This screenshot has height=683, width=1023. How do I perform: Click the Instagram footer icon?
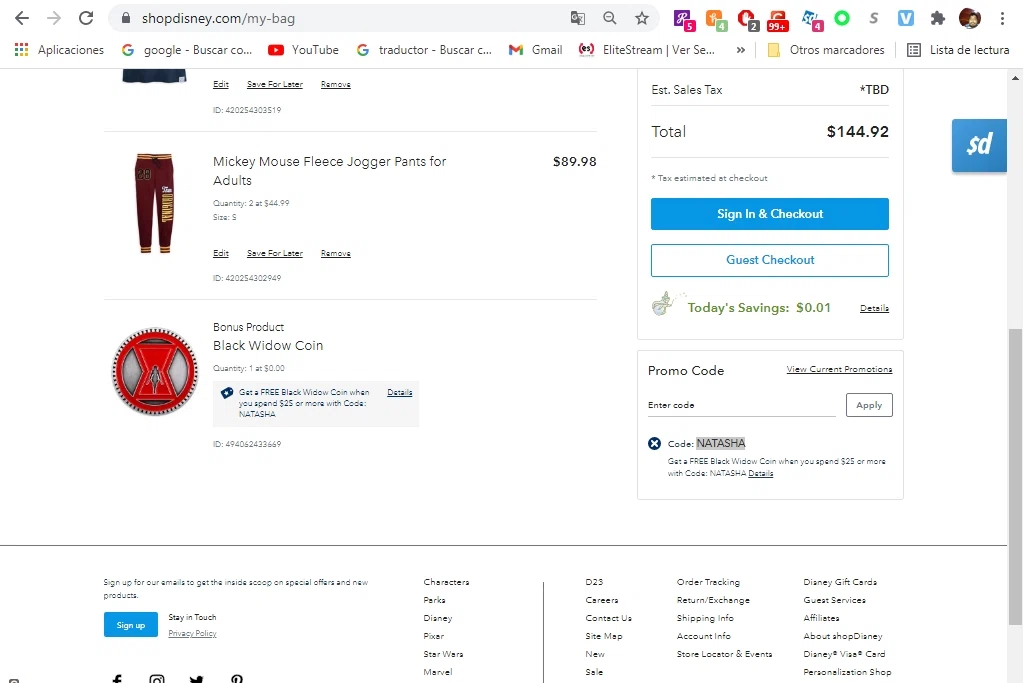(157, 678)
